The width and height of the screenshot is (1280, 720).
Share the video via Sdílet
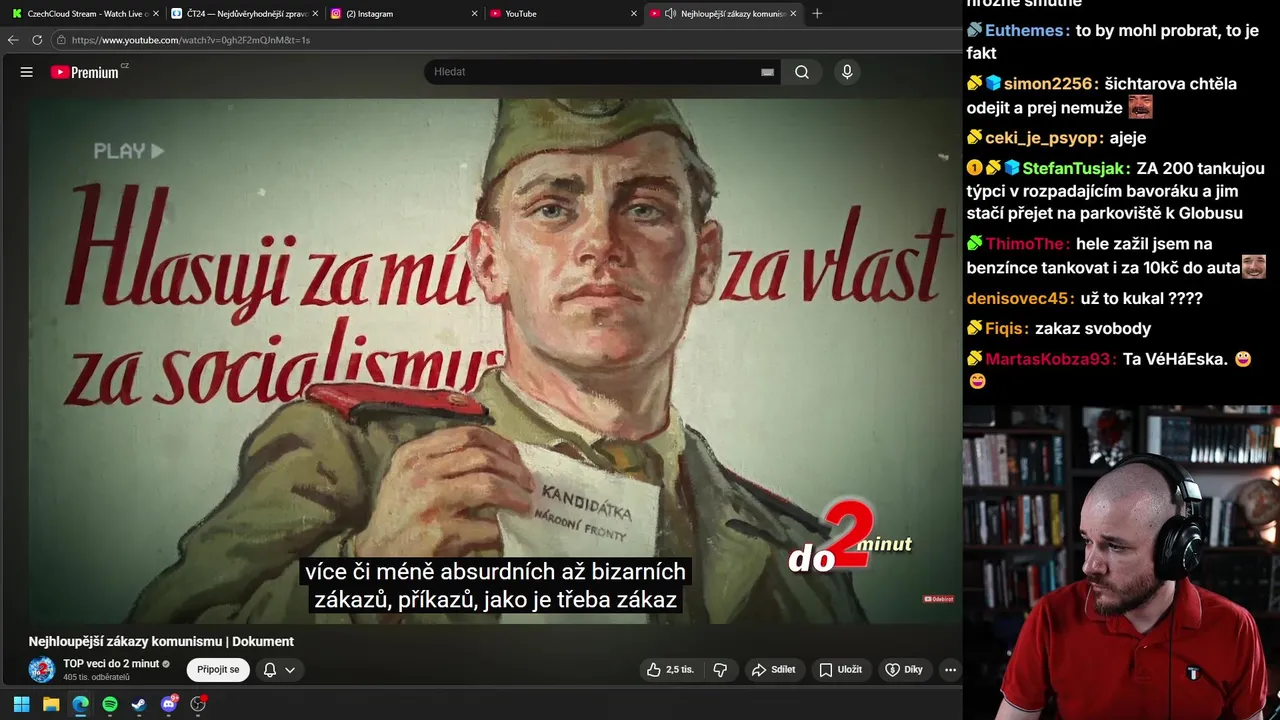point(774,670)
